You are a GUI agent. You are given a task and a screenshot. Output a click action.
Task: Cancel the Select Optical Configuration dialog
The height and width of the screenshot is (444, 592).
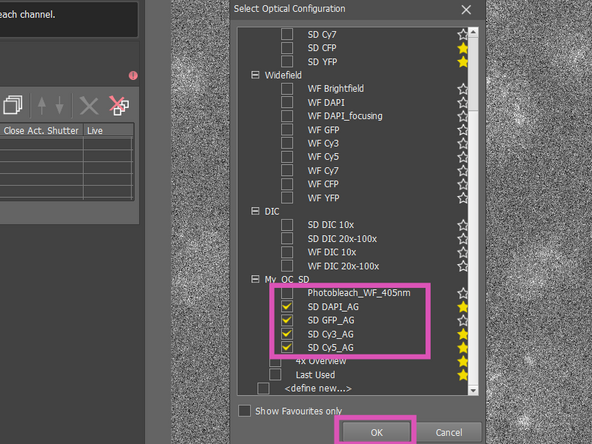(x=449, y=432)
